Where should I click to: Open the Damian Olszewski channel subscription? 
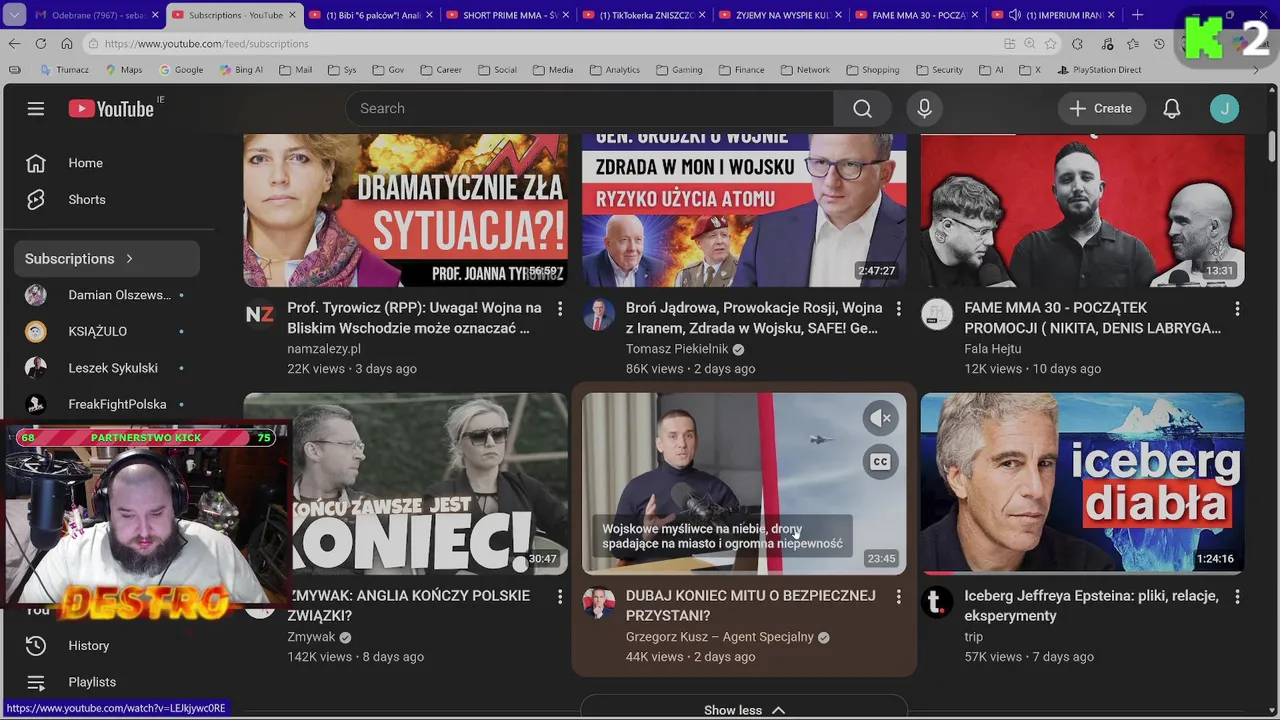pyautogui.click(x=107, y=295)
